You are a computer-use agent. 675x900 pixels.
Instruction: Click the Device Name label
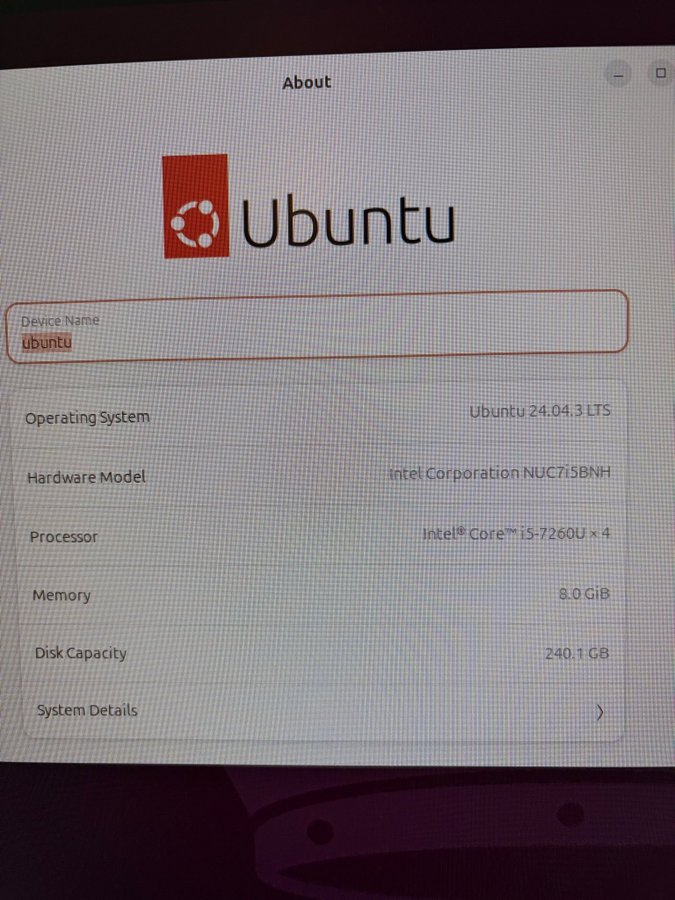(60, 321)
